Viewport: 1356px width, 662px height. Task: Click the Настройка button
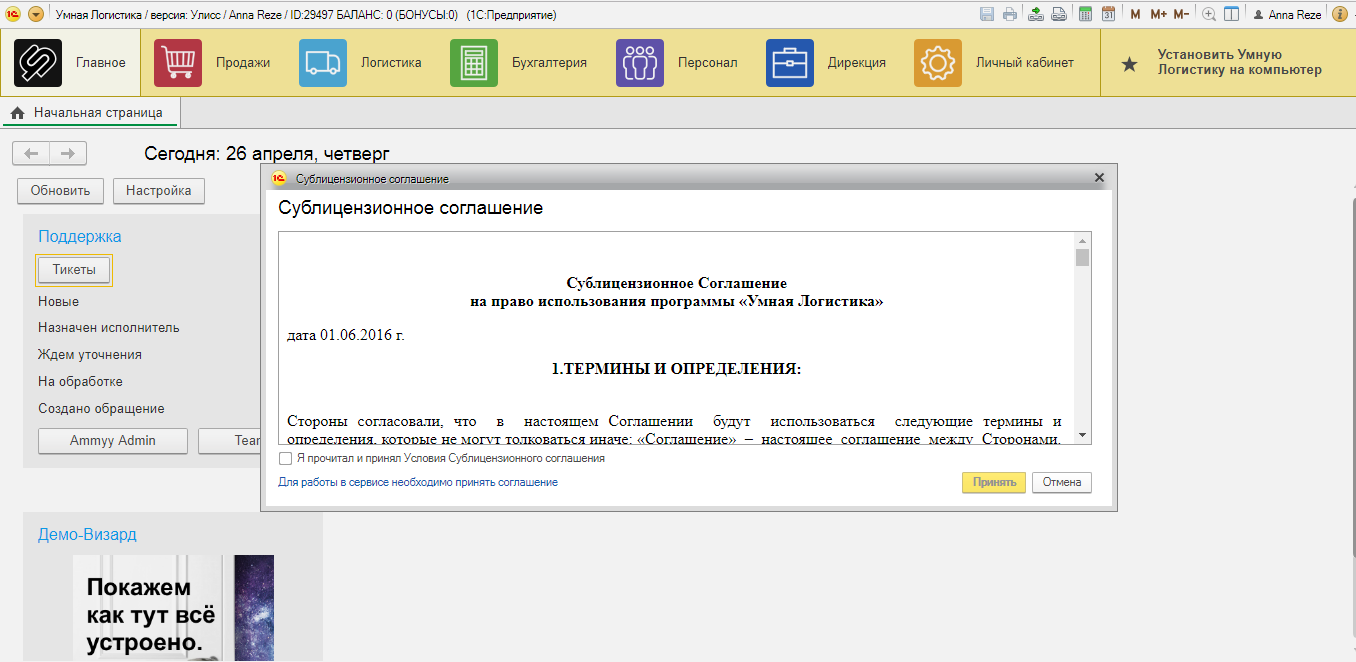click(159, 190)
